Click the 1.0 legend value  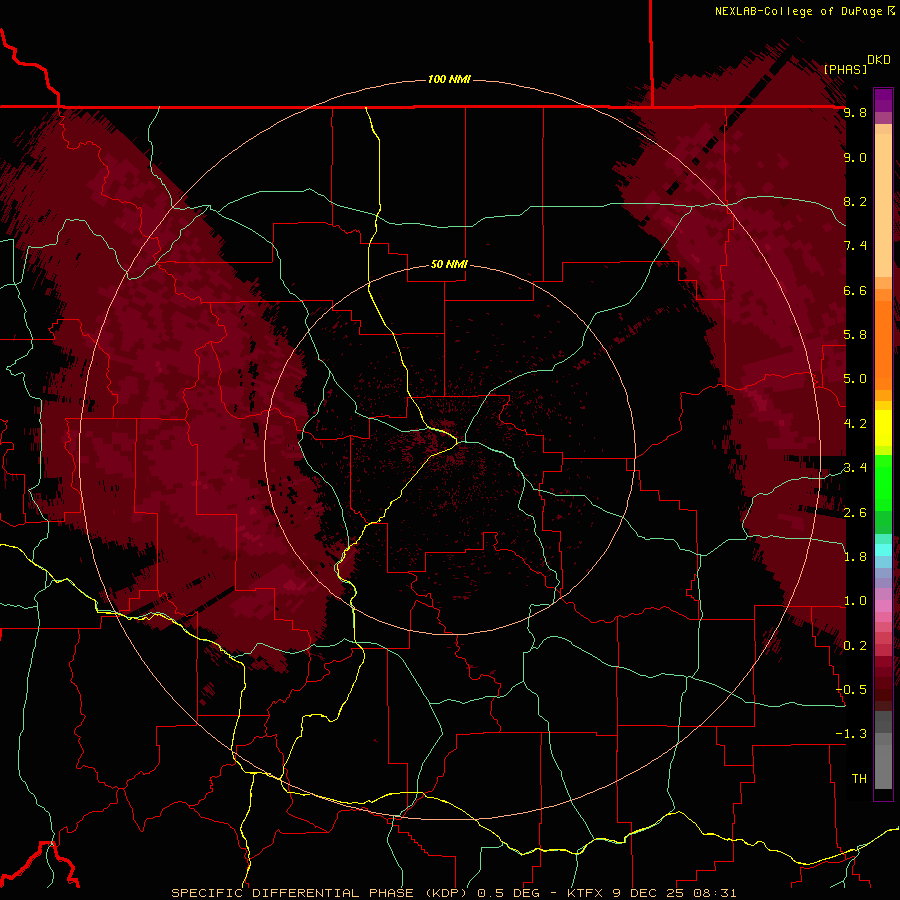point(855,601)
